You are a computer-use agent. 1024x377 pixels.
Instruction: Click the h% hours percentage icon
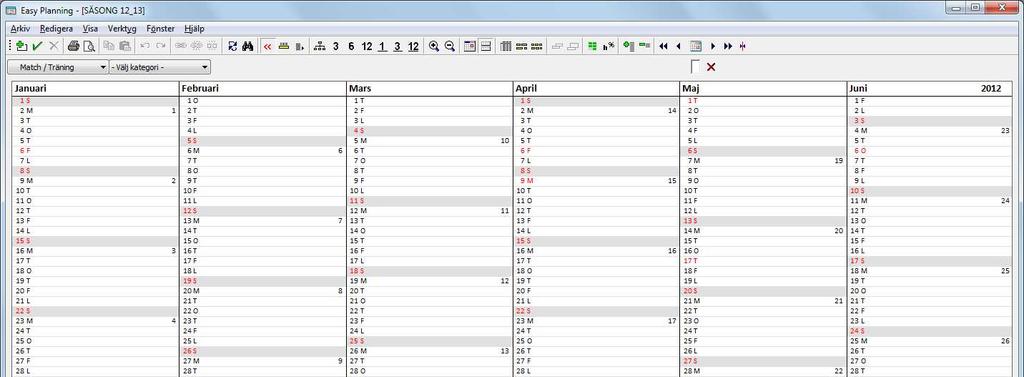[x=609, y=46]
